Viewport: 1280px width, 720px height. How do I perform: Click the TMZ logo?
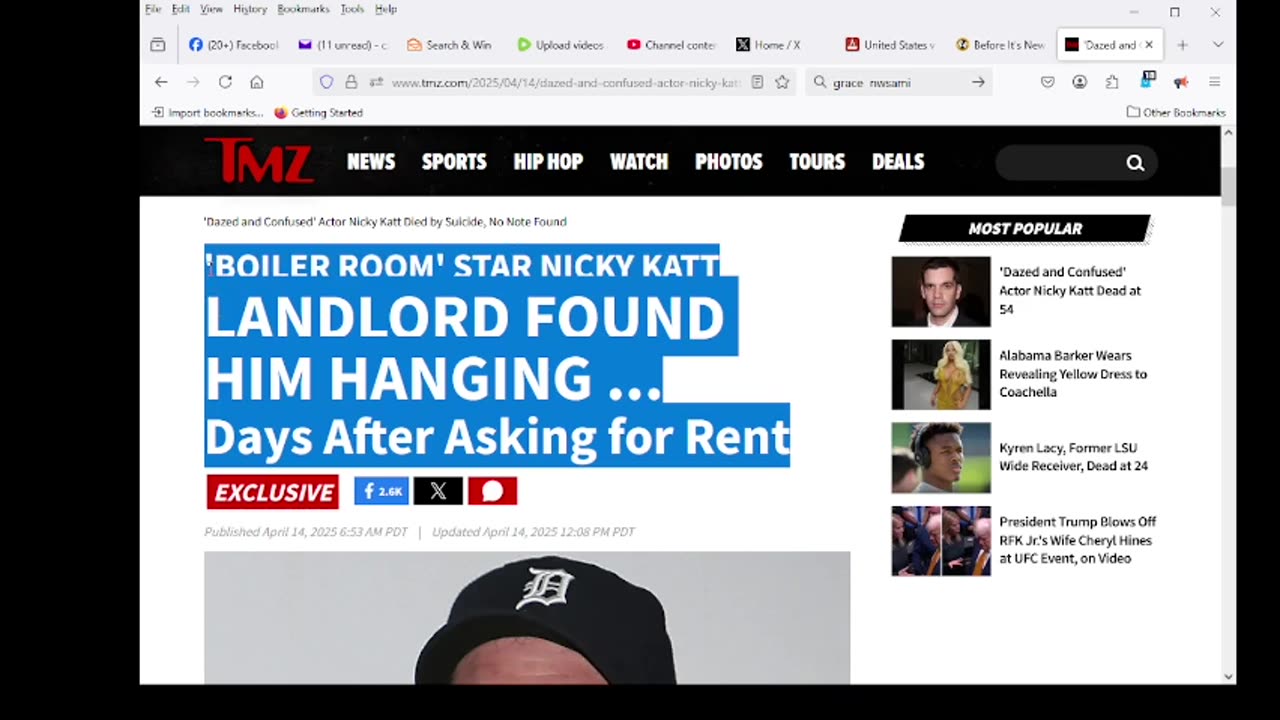pyautogui.click(x=259, y=161)
